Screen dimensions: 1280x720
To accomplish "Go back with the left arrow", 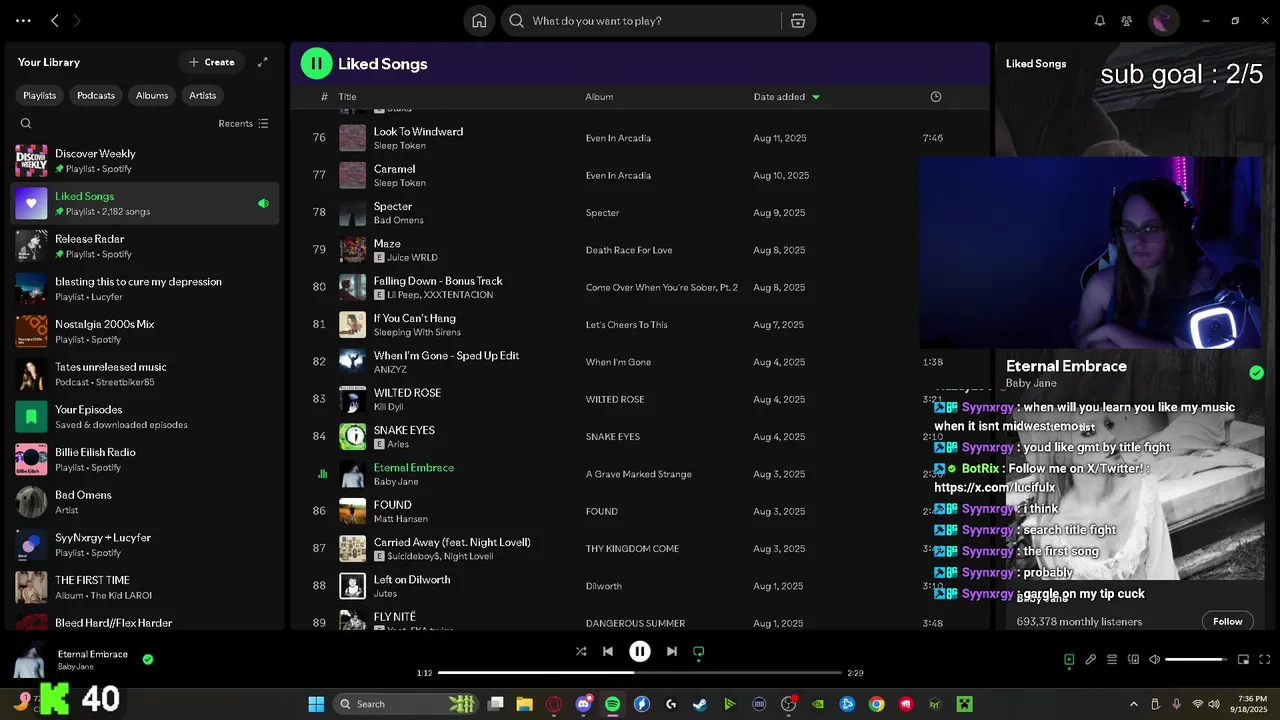I will [55, 20].
